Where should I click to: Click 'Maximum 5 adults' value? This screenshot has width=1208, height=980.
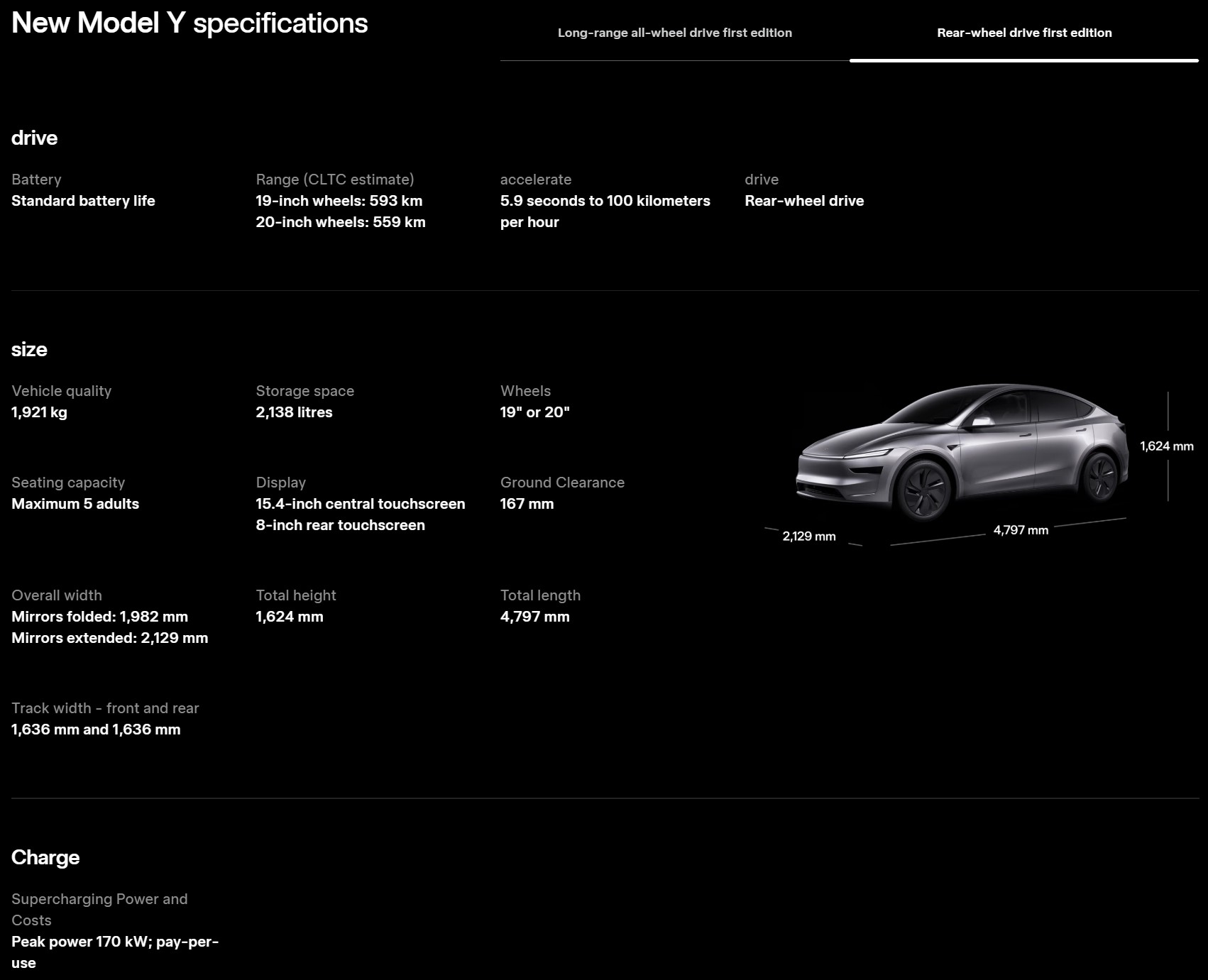[75, 504]
